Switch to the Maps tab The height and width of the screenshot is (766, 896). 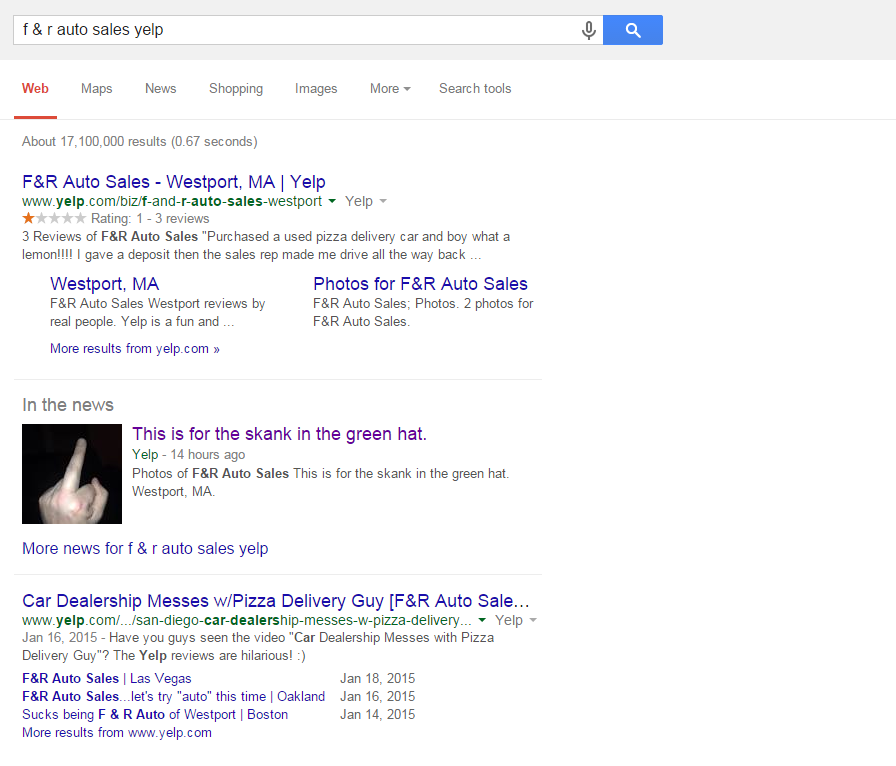(x=97, y=89)
